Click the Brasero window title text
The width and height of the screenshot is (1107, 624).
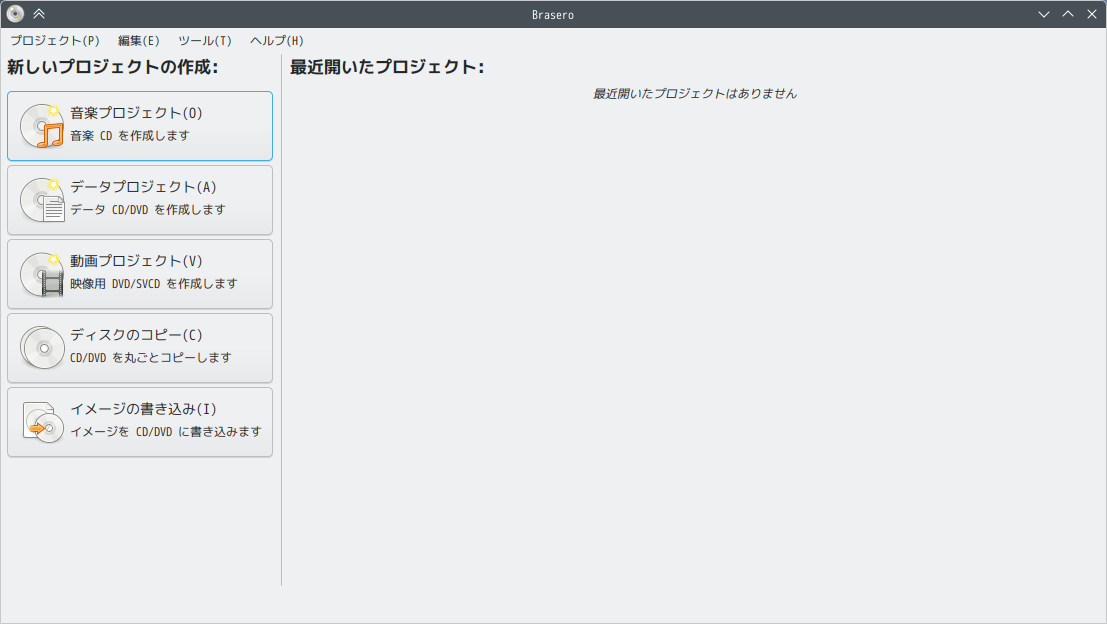click(x=553, y=15)
